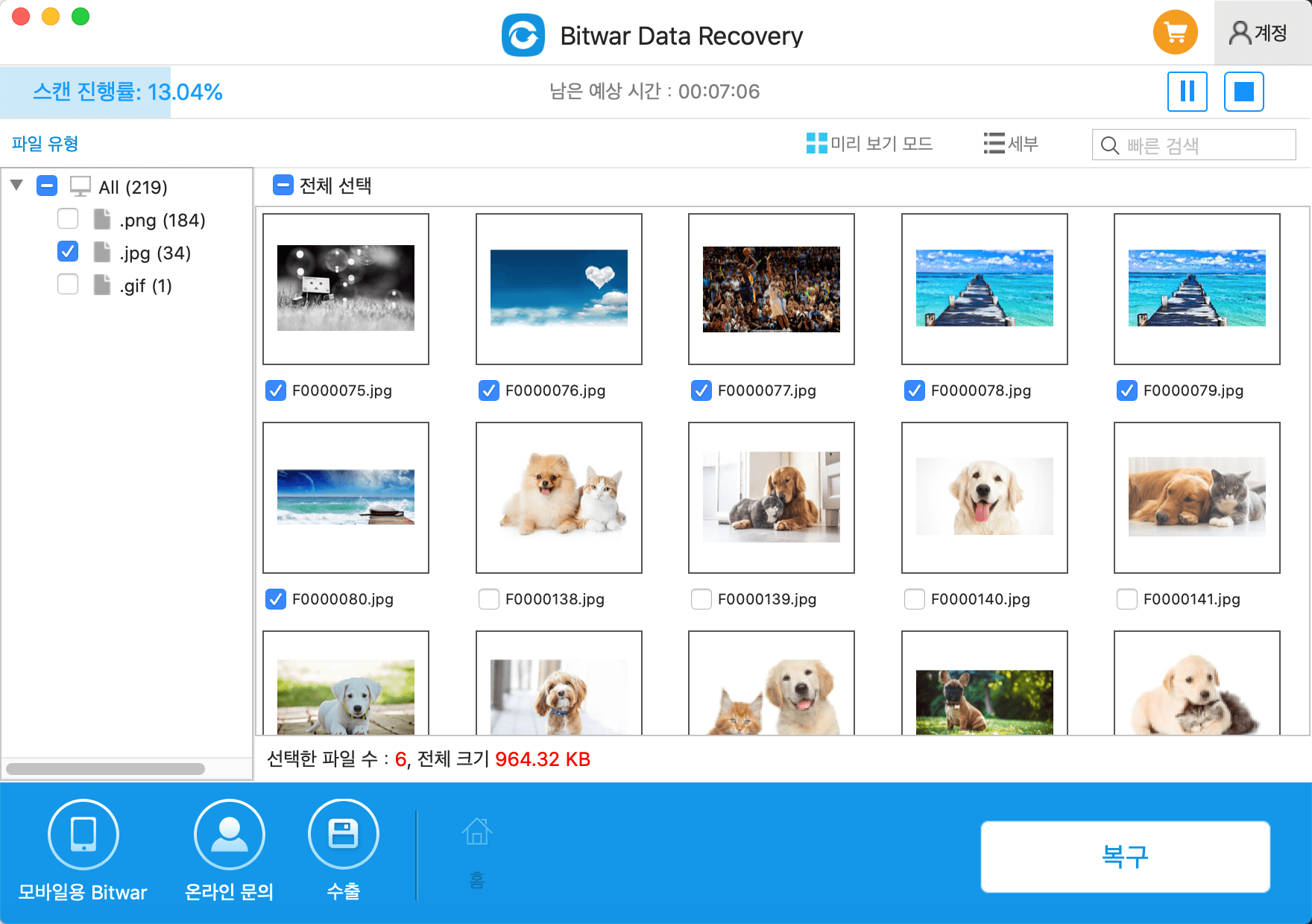Click the 홈 home icon
The width and height of the screenshot is (1312, 924).
tap(477, 832)
